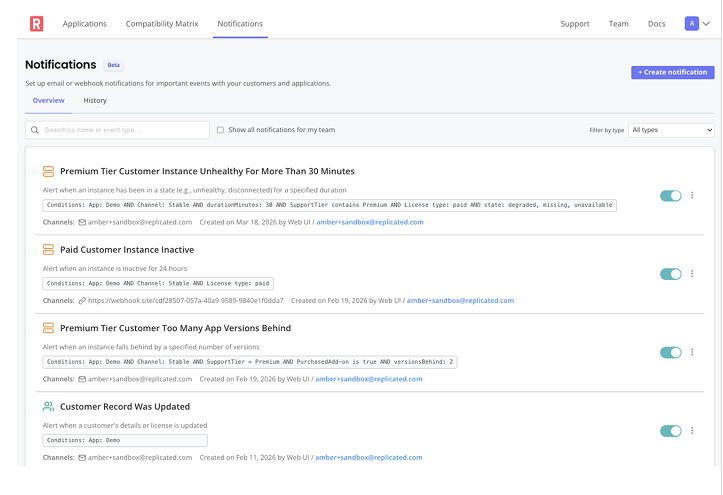Open the Compatibility Matrix menu item

pos(162,23)
